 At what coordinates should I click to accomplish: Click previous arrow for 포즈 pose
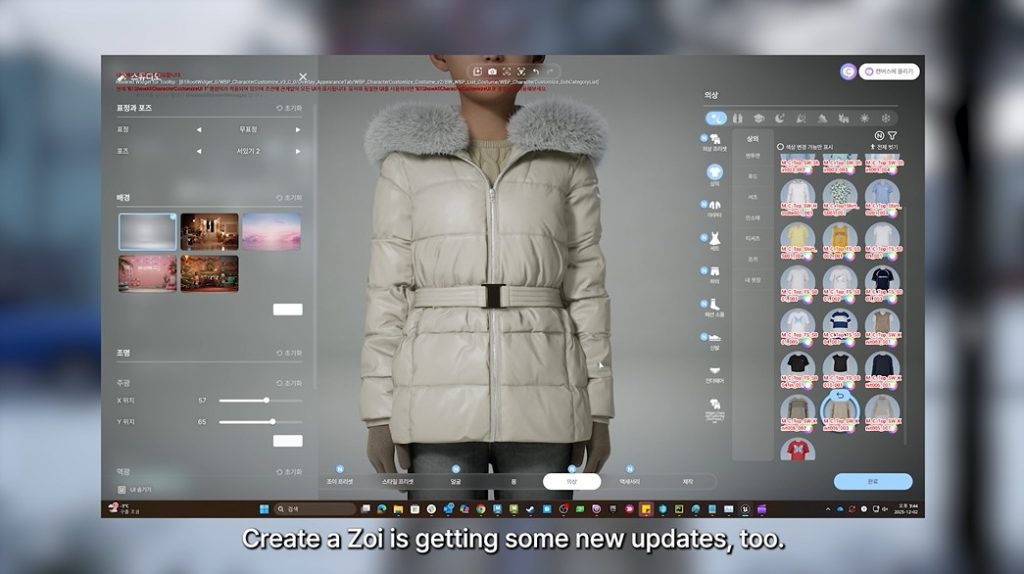coord(199,151)
